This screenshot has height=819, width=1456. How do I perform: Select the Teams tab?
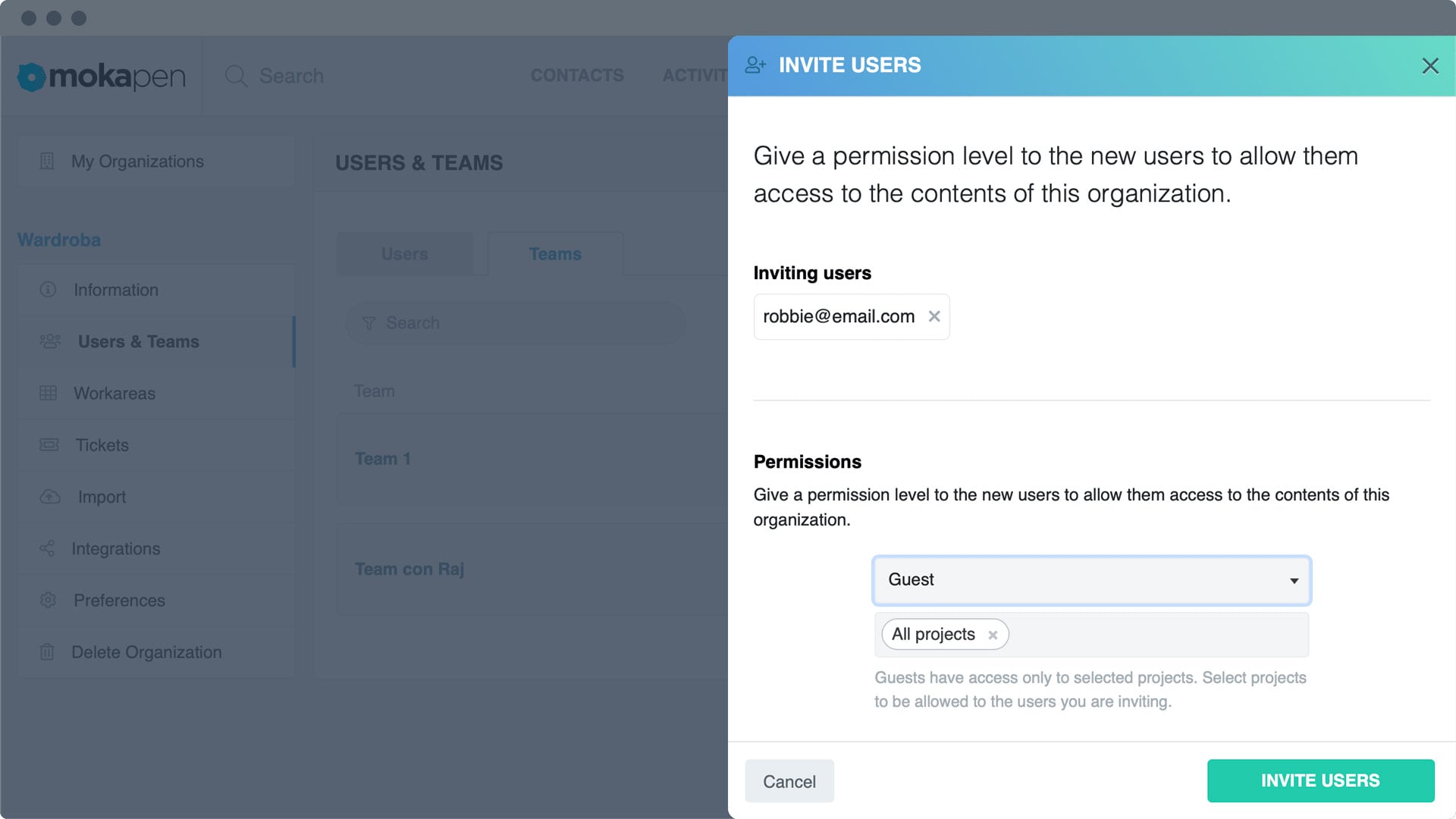click(x=555, y=254)
